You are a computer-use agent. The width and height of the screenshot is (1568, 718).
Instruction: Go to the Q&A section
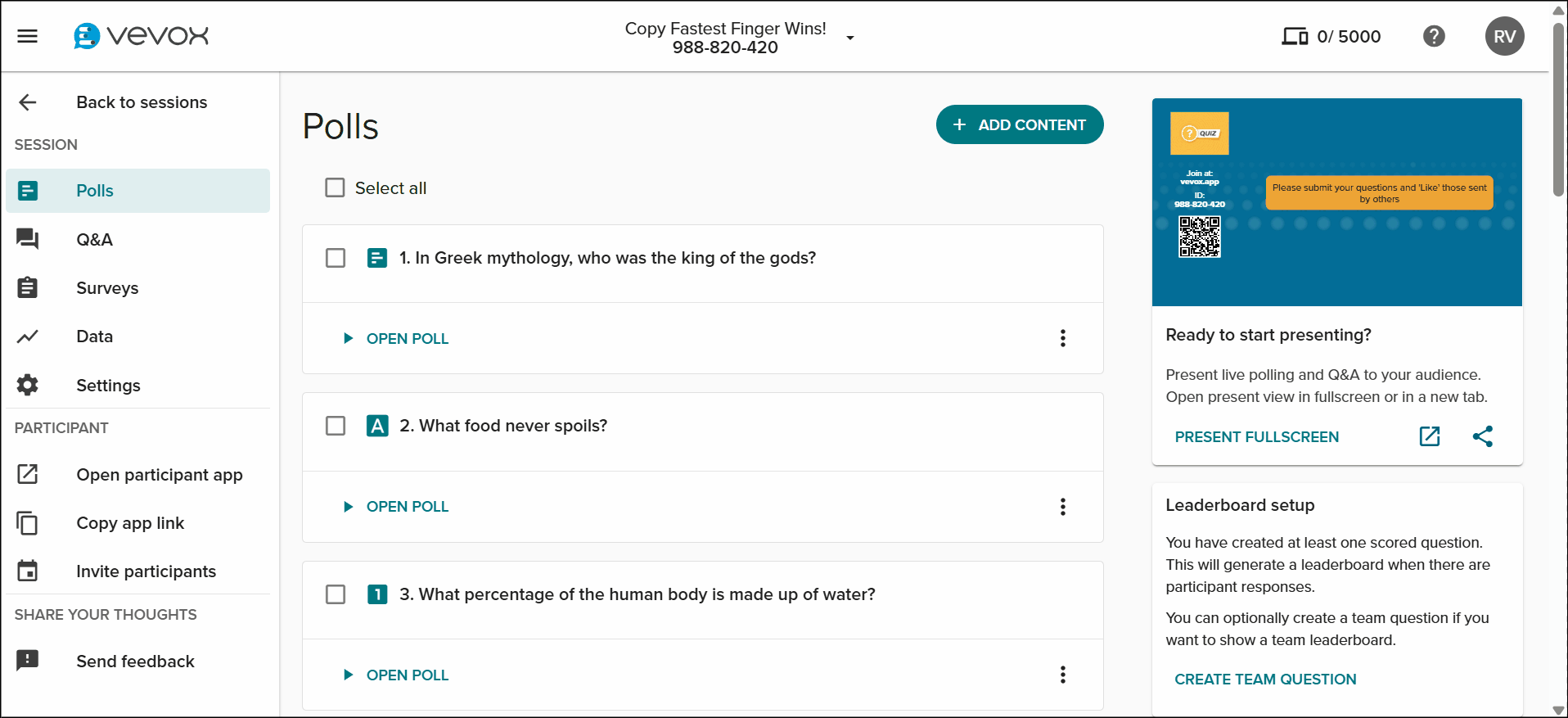(x=94, y=240)
